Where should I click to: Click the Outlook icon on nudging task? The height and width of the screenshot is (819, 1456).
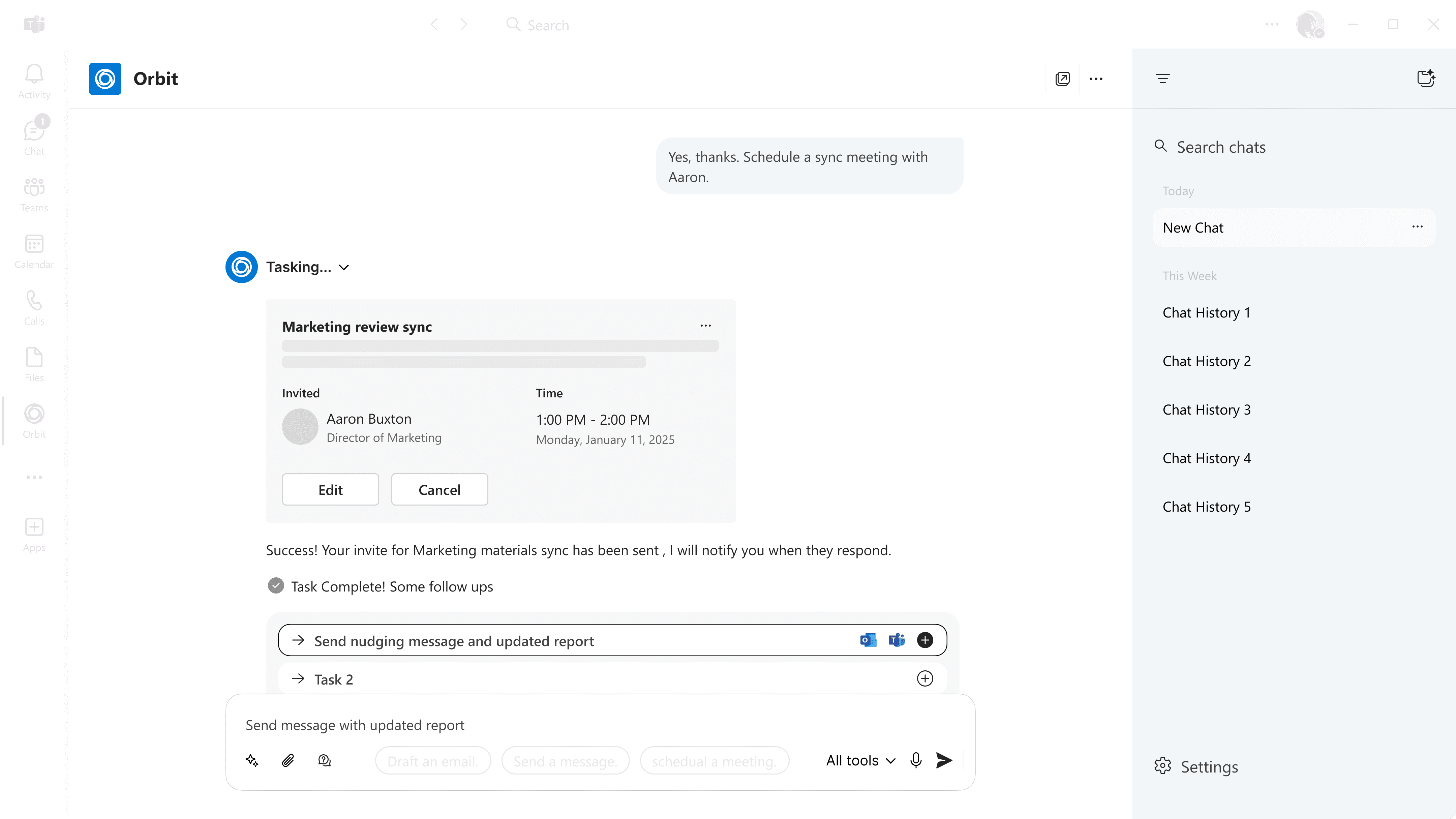(868, 640)
